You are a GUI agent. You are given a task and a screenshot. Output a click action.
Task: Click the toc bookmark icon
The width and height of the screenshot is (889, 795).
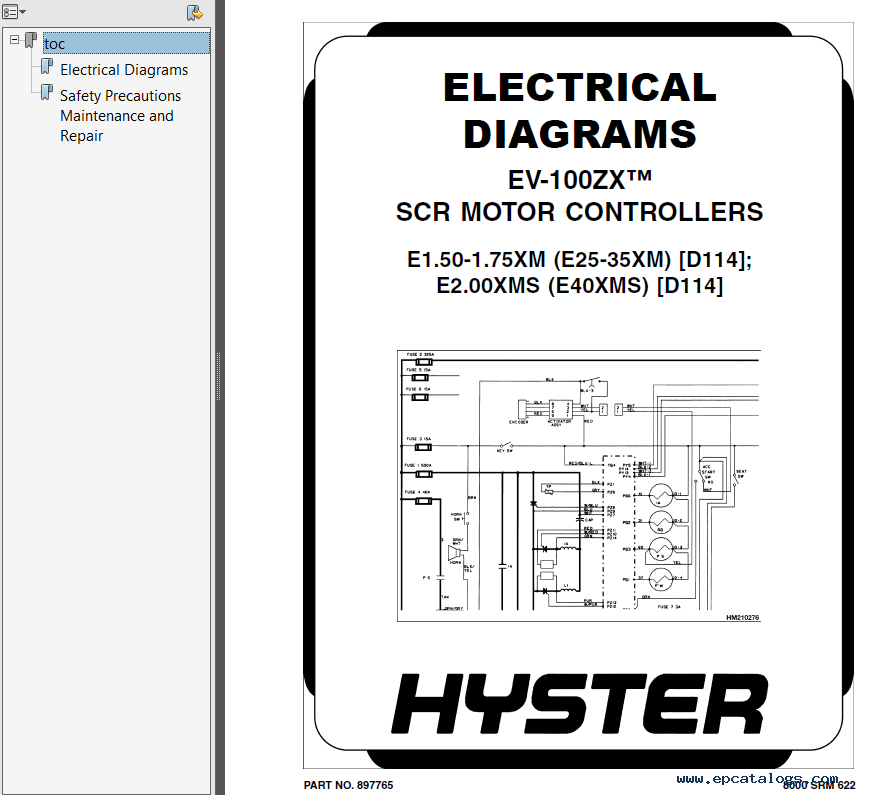pyautogui.click(x=31, y=41)
